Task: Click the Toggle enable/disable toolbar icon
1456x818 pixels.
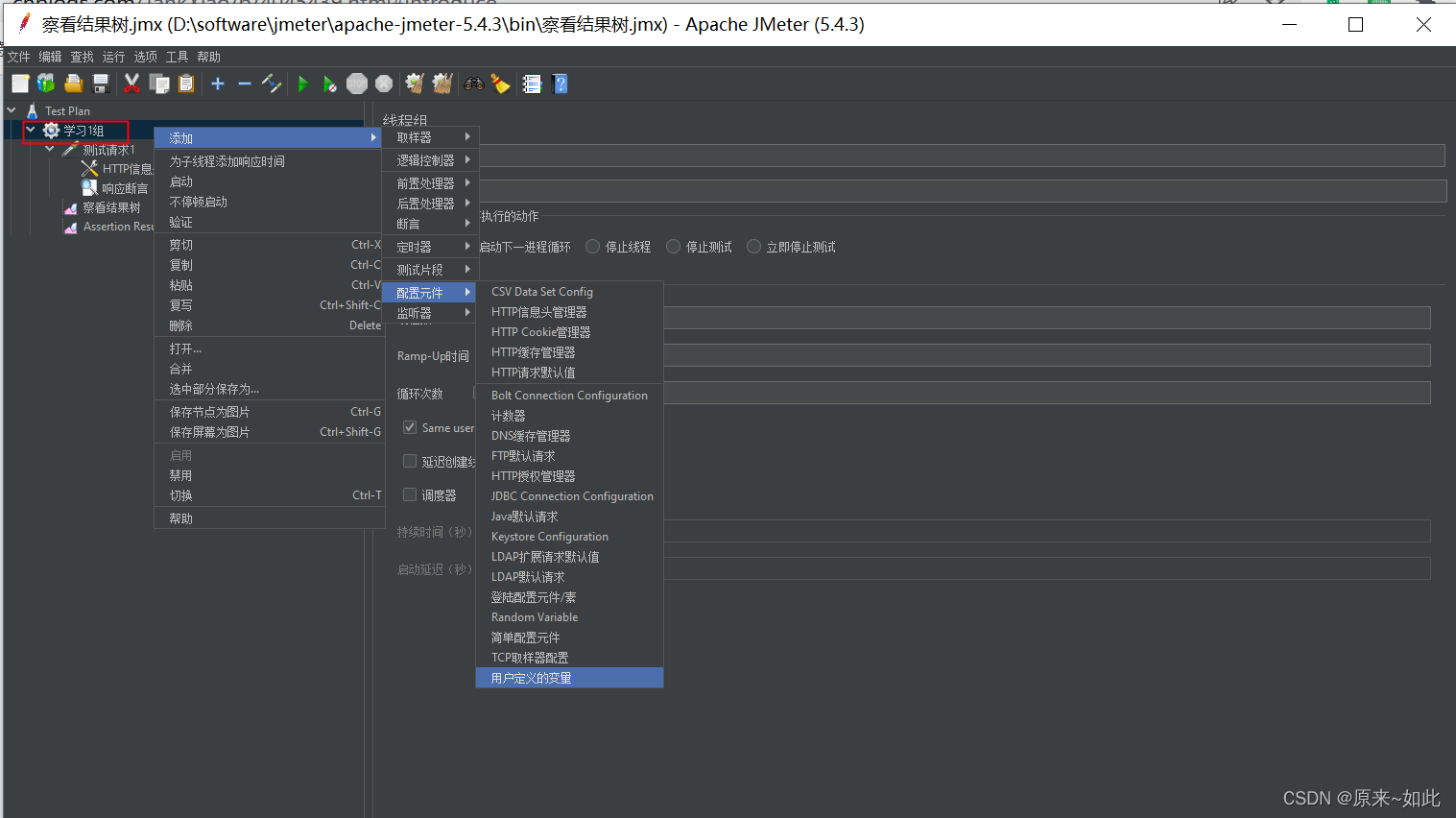Action: 272,84
